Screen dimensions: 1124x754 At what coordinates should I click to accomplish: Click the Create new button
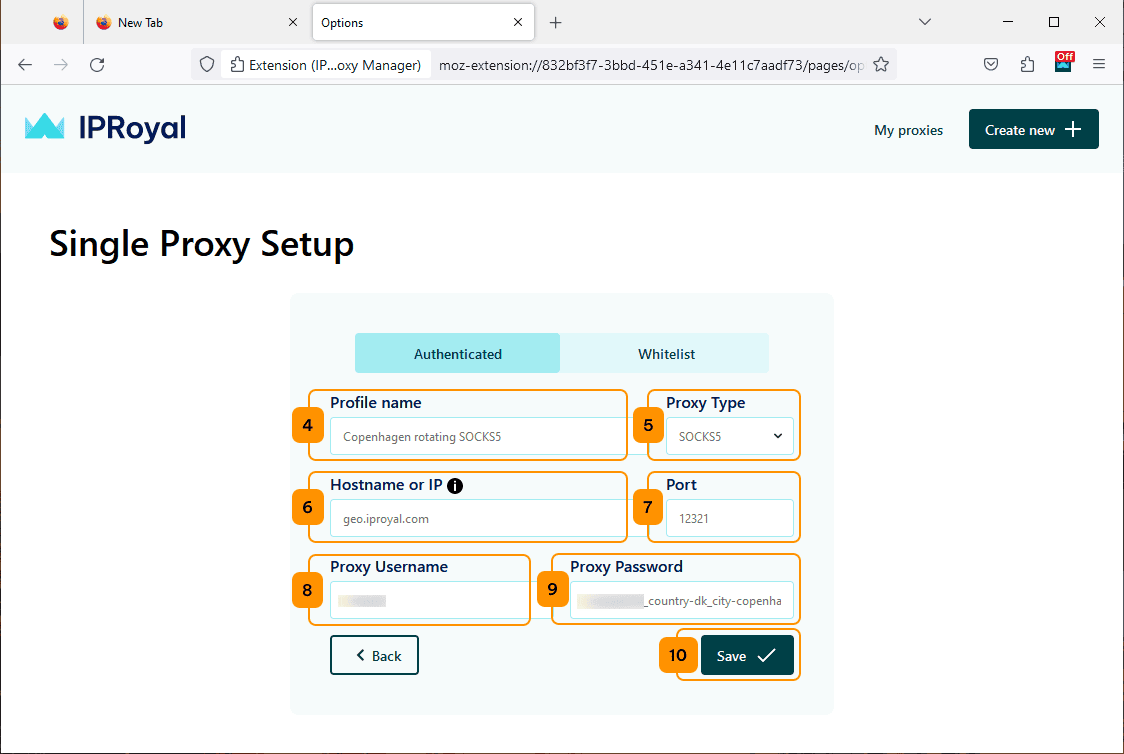click(1034, 129)
